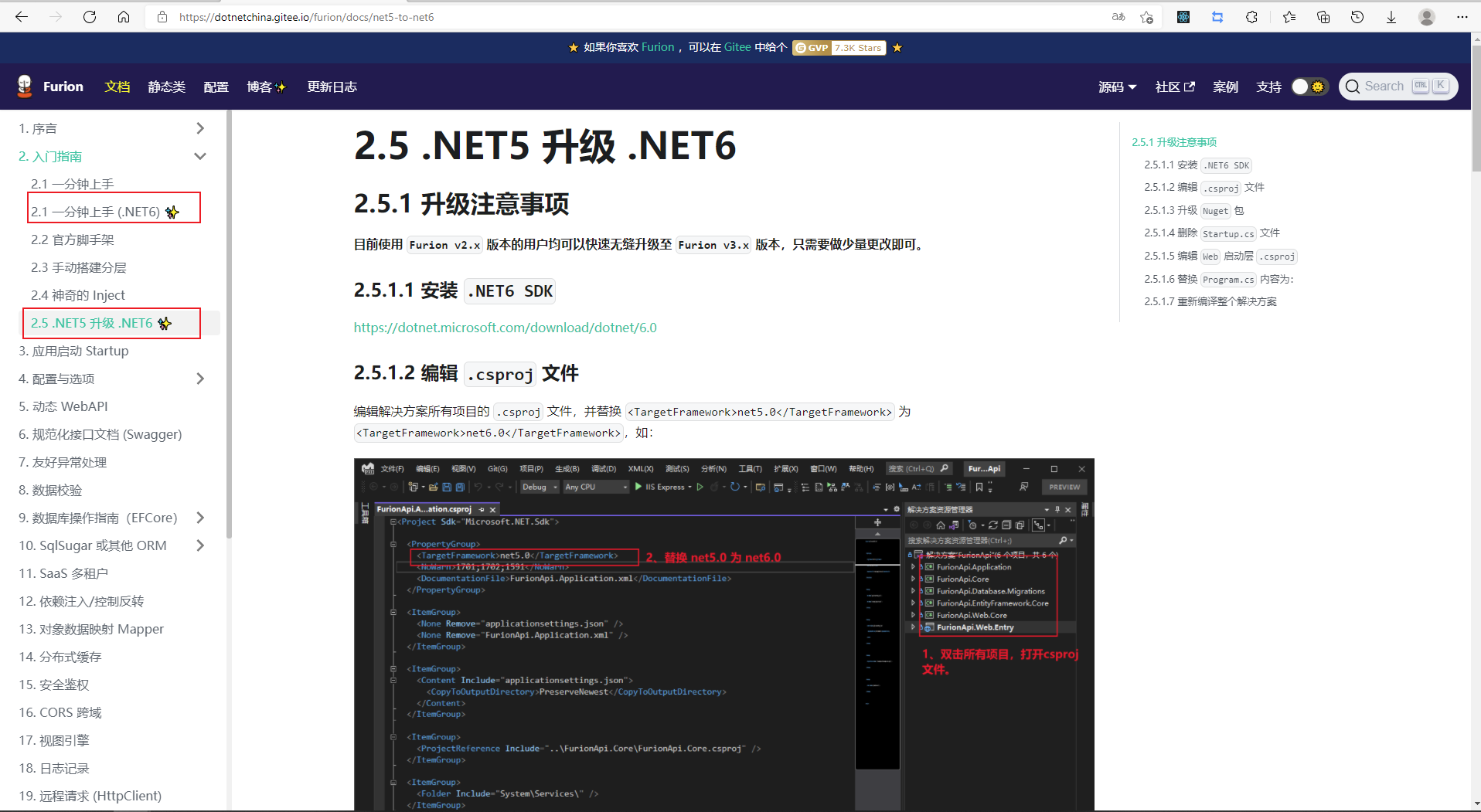This screenshot has height=812, width=1481.
Task: Open 2.4 神奇的 Inject sidebar item
Action: (x=78, y=295)
